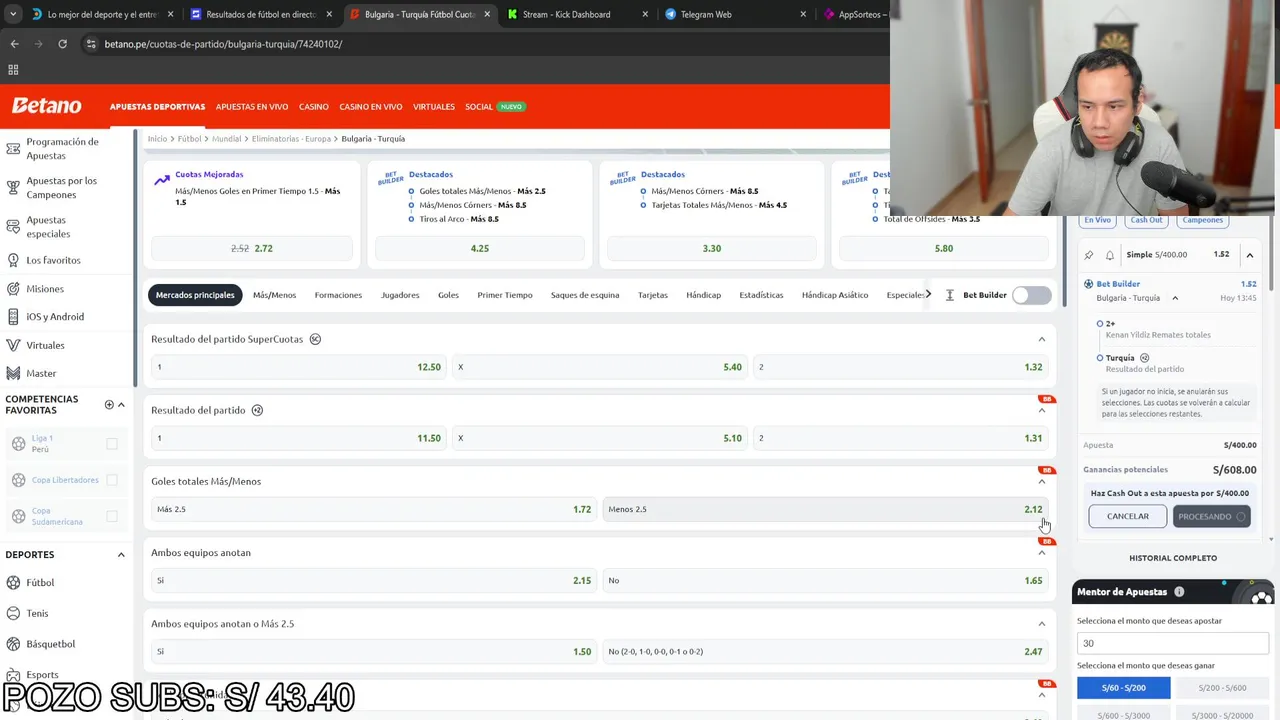1280x720 pixels.
Task: Open the Casino menu item
Action: pos(313,107)
